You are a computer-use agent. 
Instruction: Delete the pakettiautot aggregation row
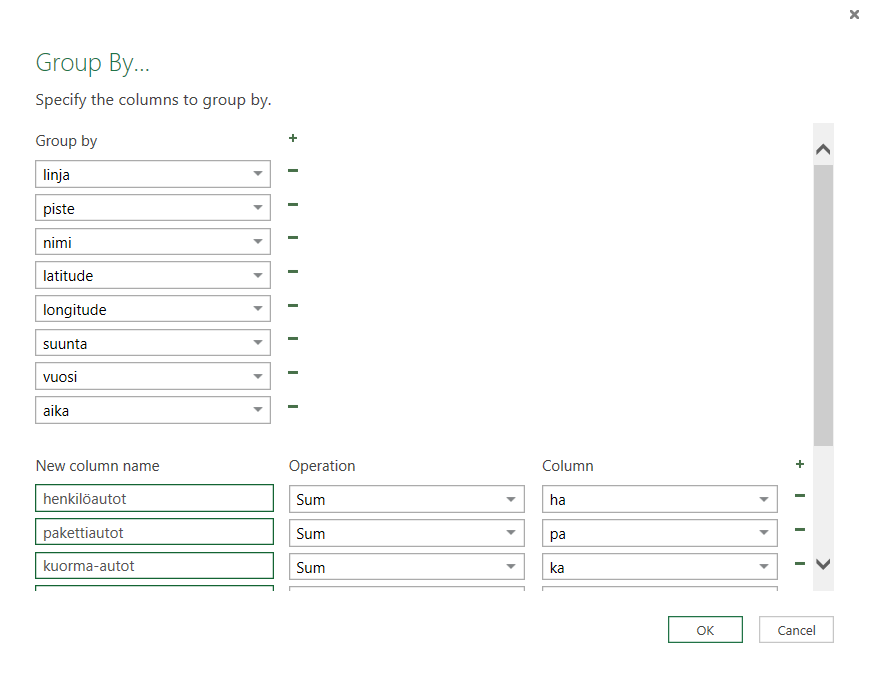coord(799,530)
